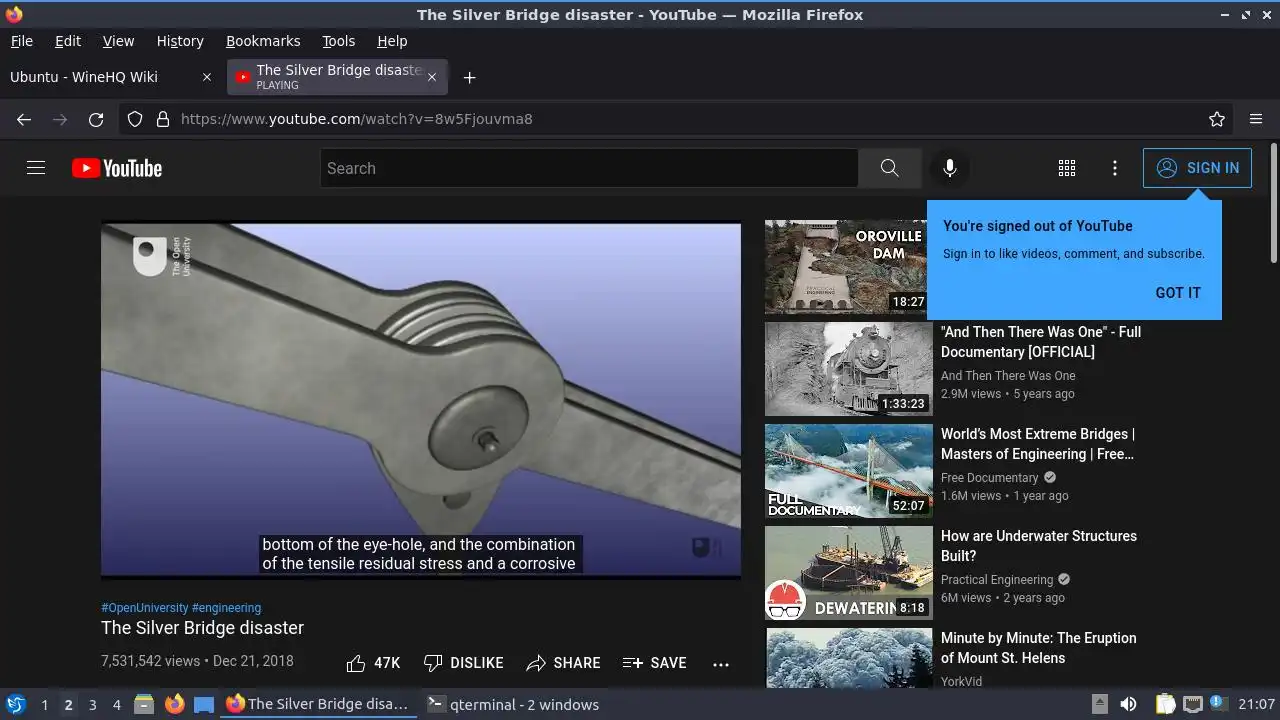Screen dimensions: 1280x720
Task: Open the clipboard tray icon
Action: coord(1165,704)
